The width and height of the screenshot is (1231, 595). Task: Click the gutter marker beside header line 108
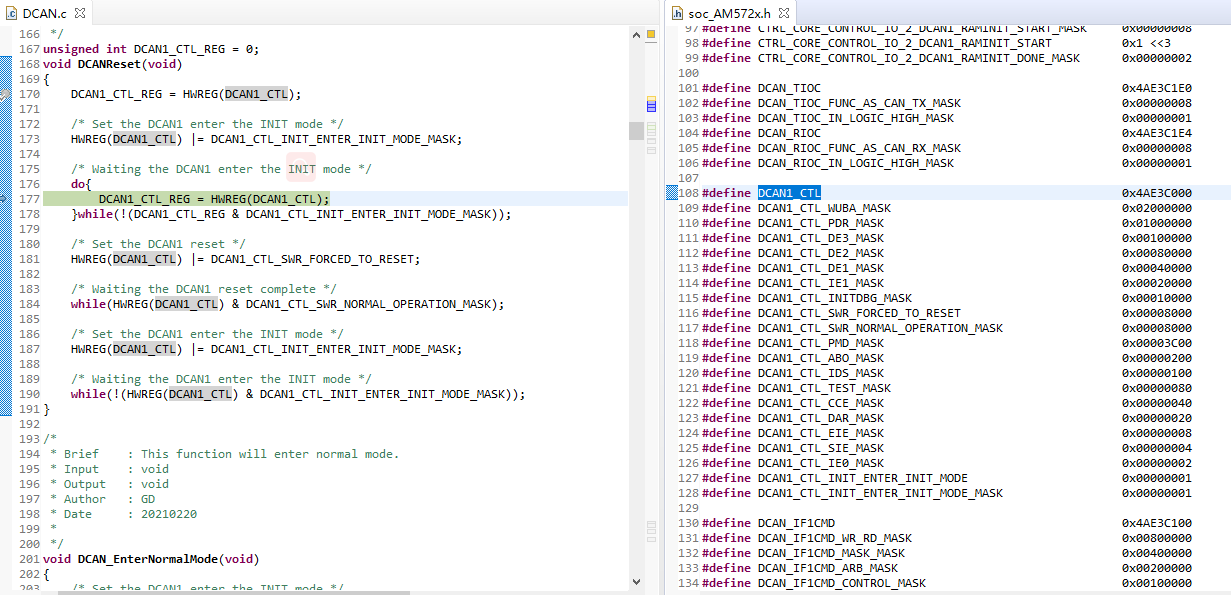click(672, 192)
